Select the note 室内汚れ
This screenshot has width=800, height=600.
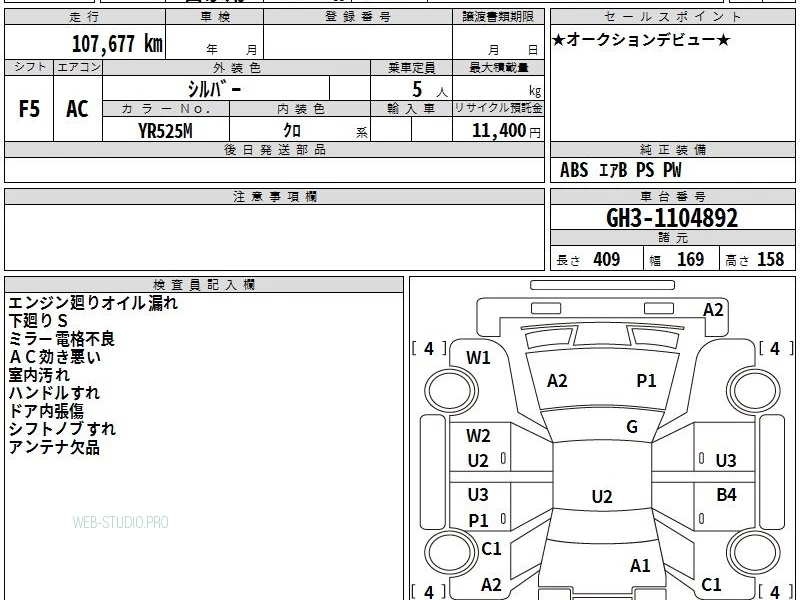(39, 375)
